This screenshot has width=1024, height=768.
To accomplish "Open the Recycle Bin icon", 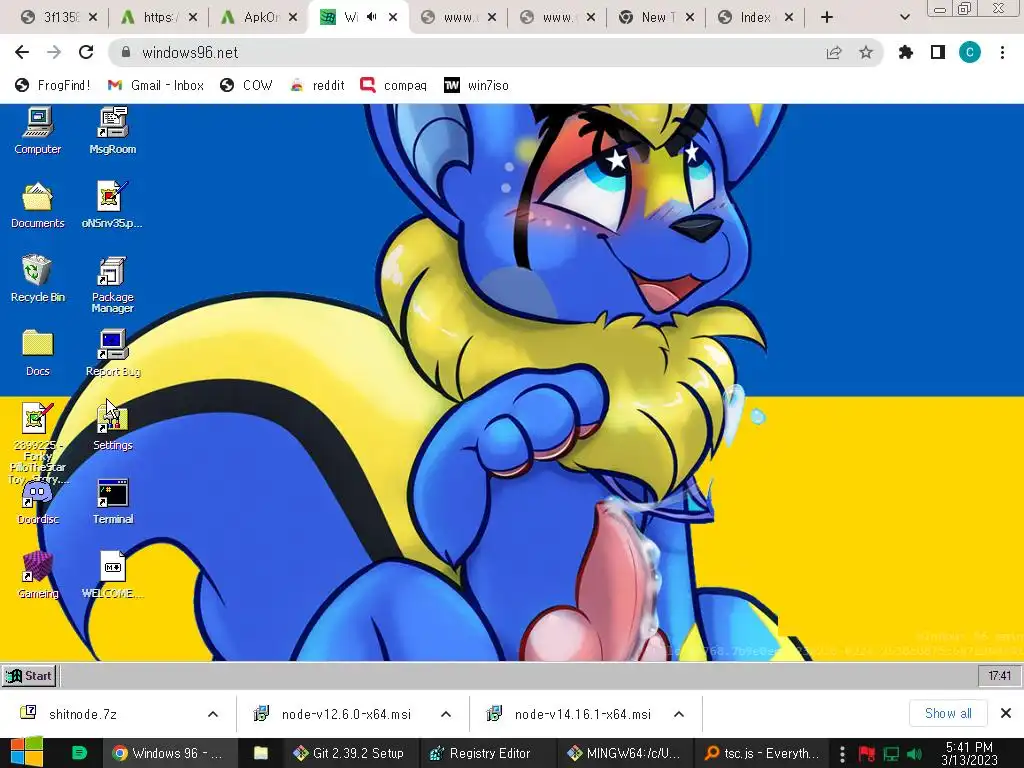I will click(37, 279).
